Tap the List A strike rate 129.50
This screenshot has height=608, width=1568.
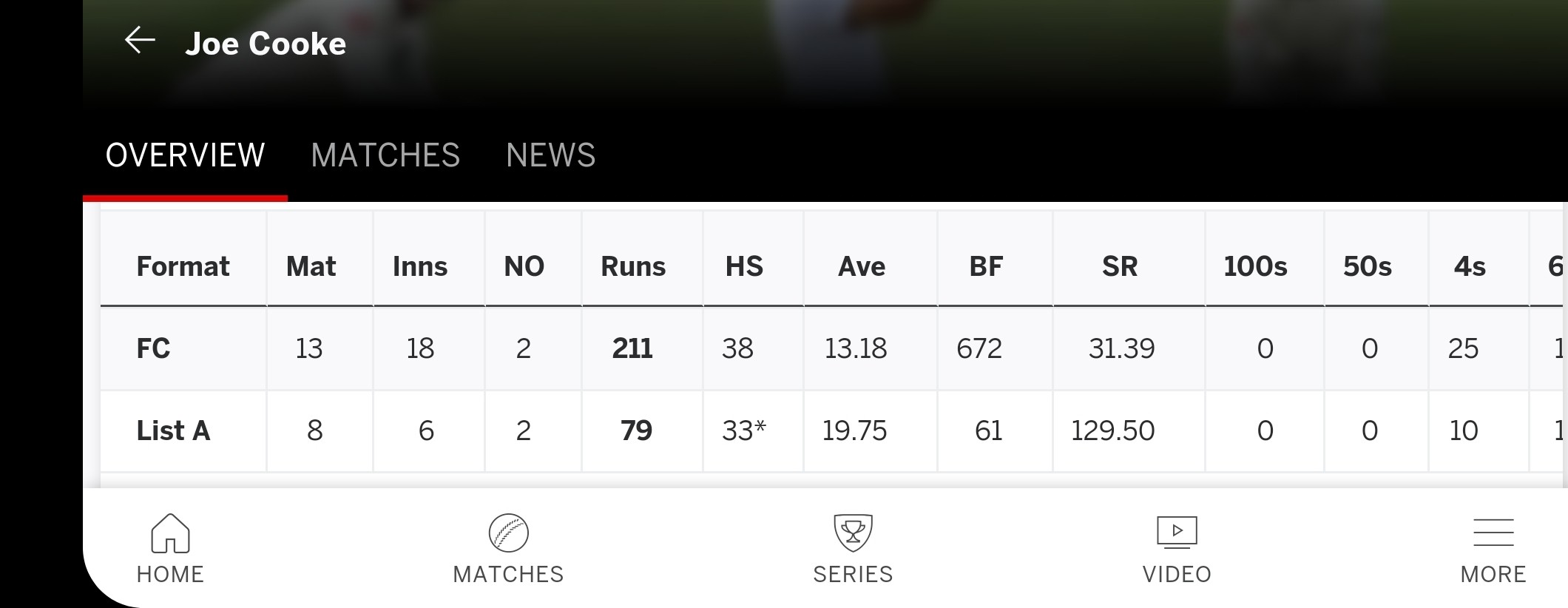coord(1112,430)
